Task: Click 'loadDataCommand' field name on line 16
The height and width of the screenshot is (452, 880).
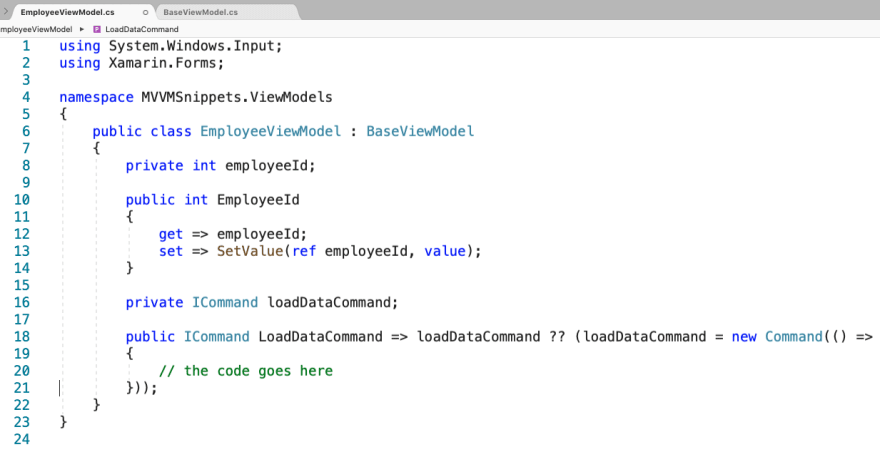Action: (x=328, y=303)
